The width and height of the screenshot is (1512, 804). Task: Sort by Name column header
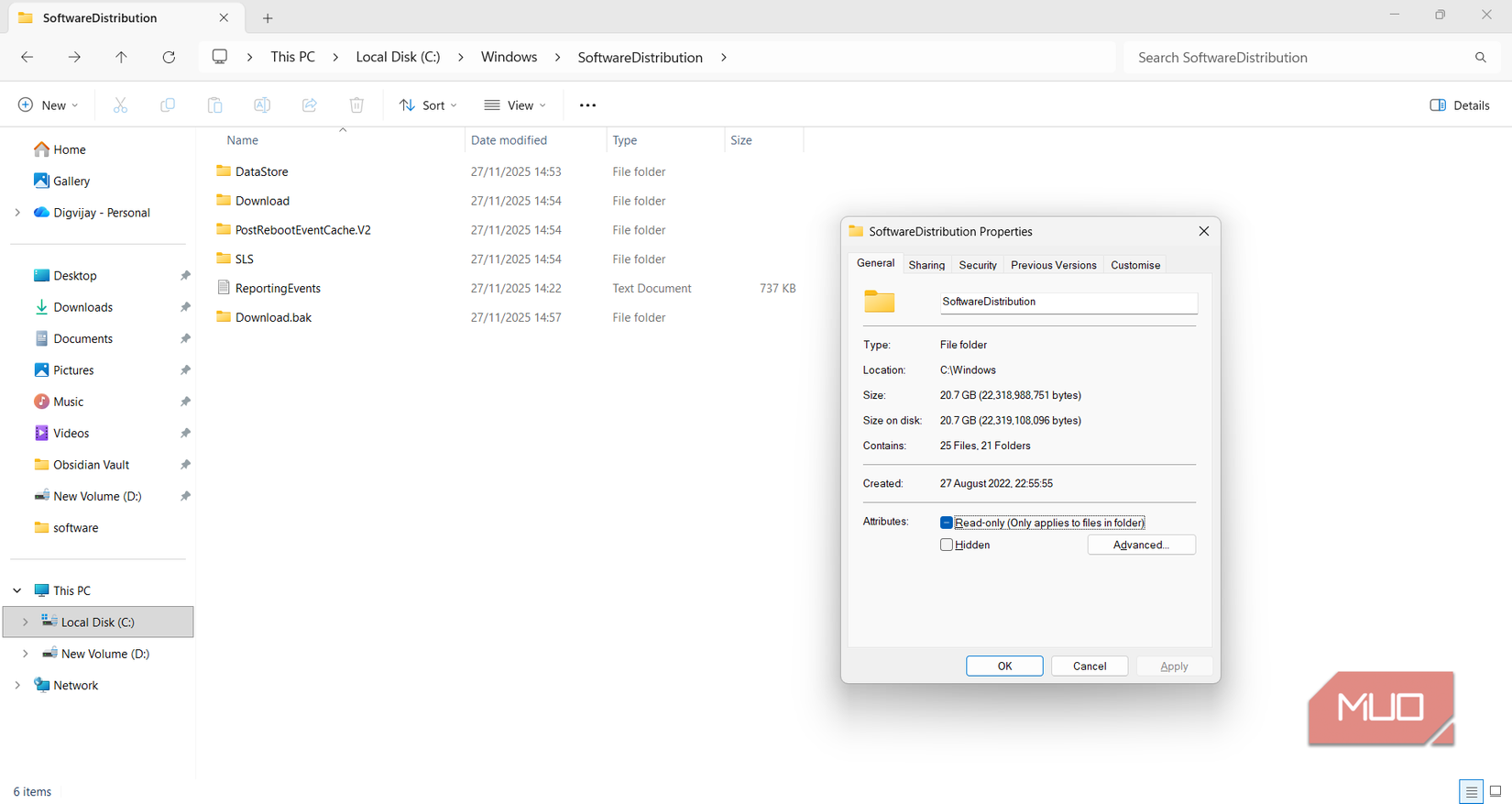(x=341, y=140)
